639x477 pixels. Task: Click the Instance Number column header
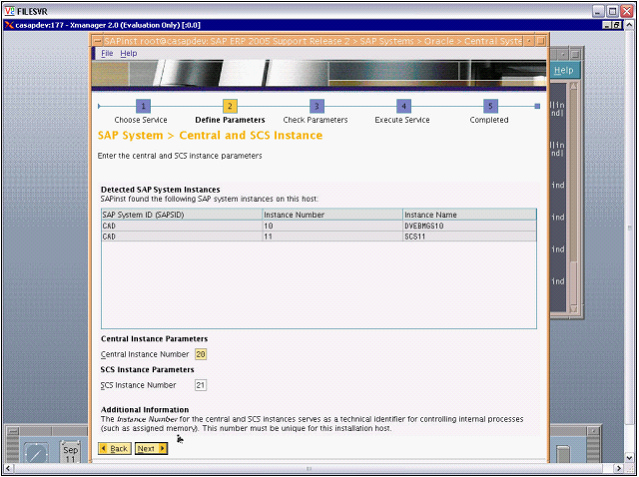(331, 214)
